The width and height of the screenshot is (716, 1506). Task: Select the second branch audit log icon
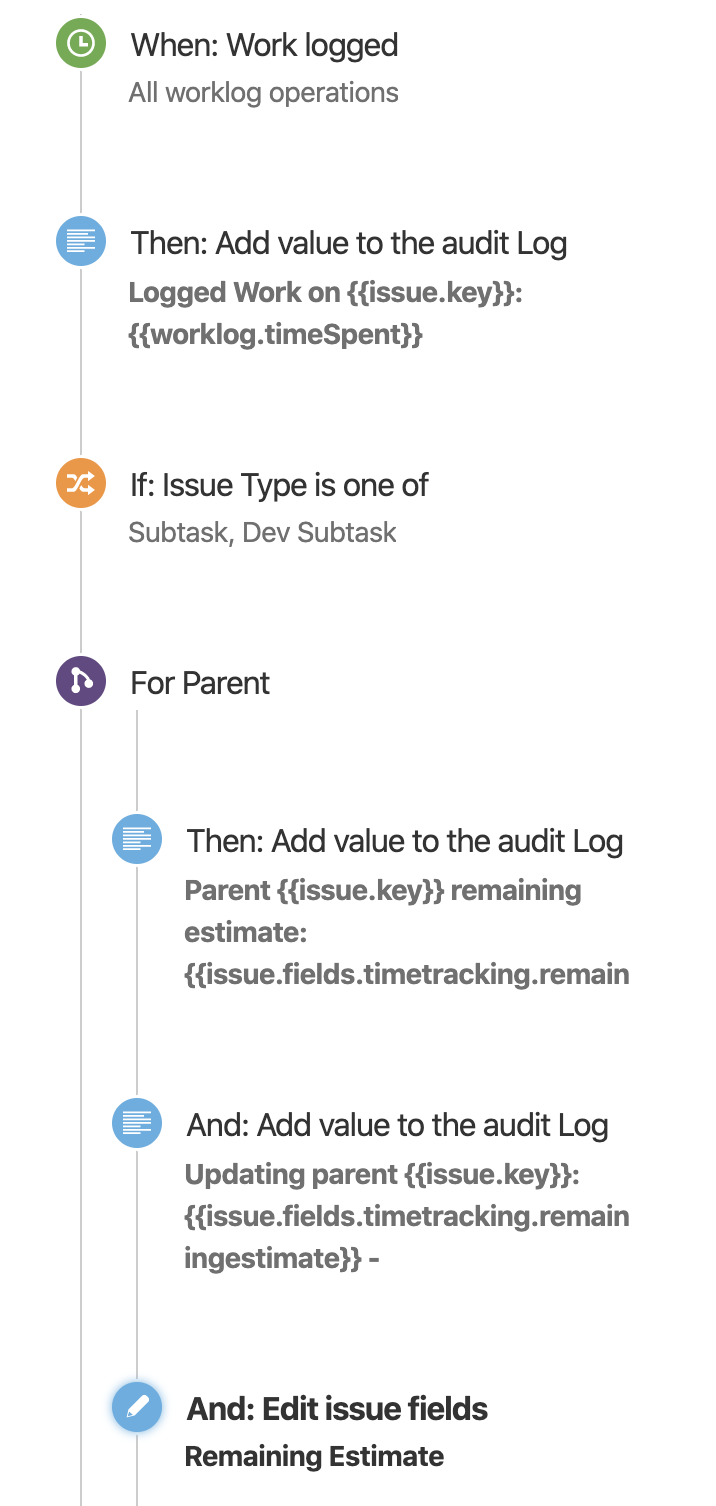pos(136,1123)
